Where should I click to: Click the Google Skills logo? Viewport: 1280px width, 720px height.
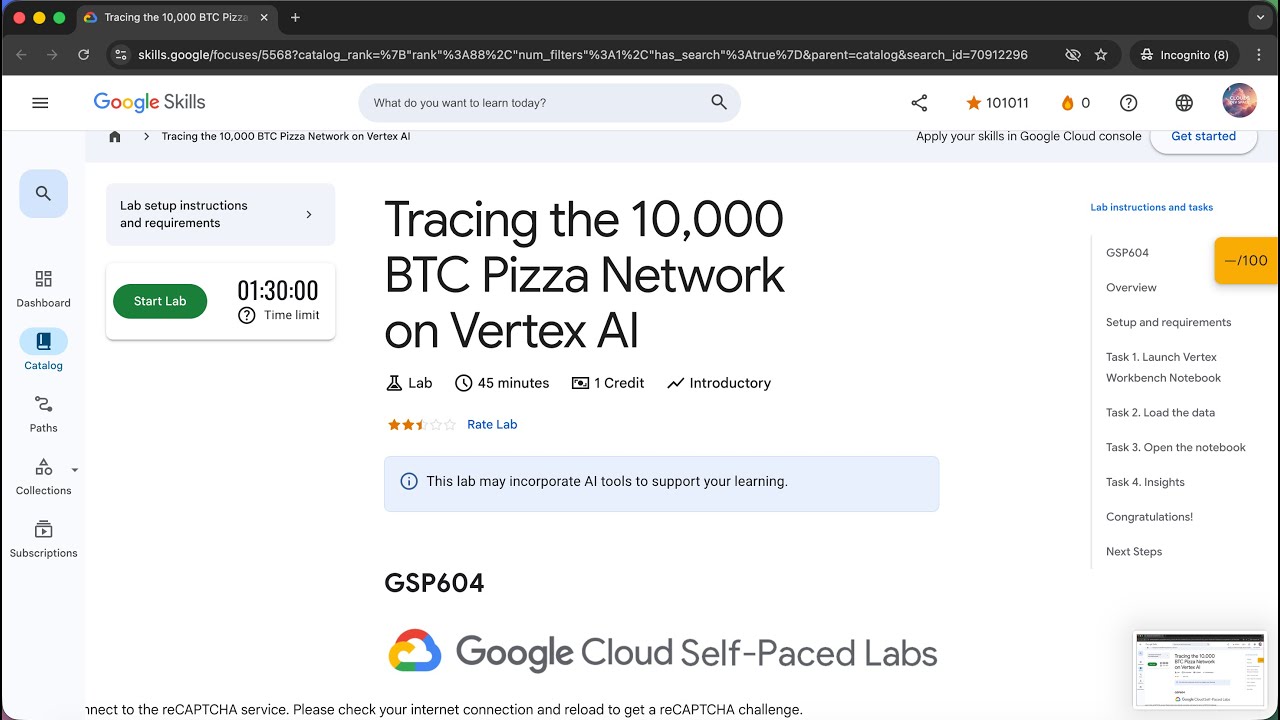(x=149, y=102)
